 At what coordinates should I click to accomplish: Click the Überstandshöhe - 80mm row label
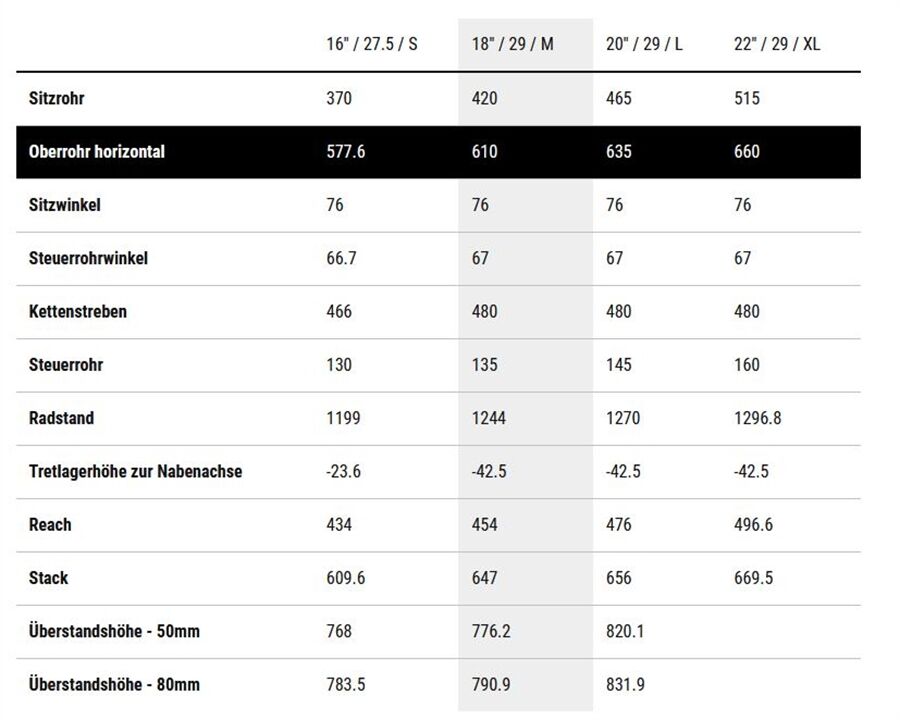point(114,685)
